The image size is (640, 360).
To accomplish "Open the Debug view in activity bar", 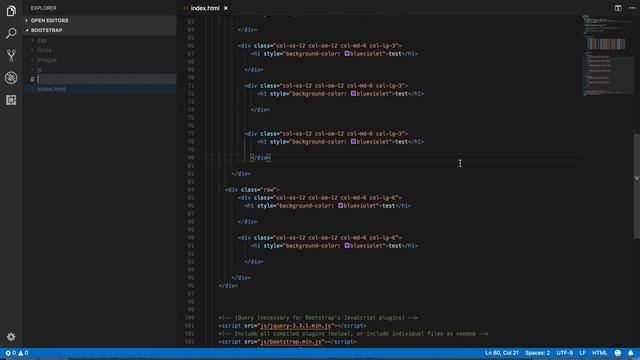I will [x=11, y=78].
